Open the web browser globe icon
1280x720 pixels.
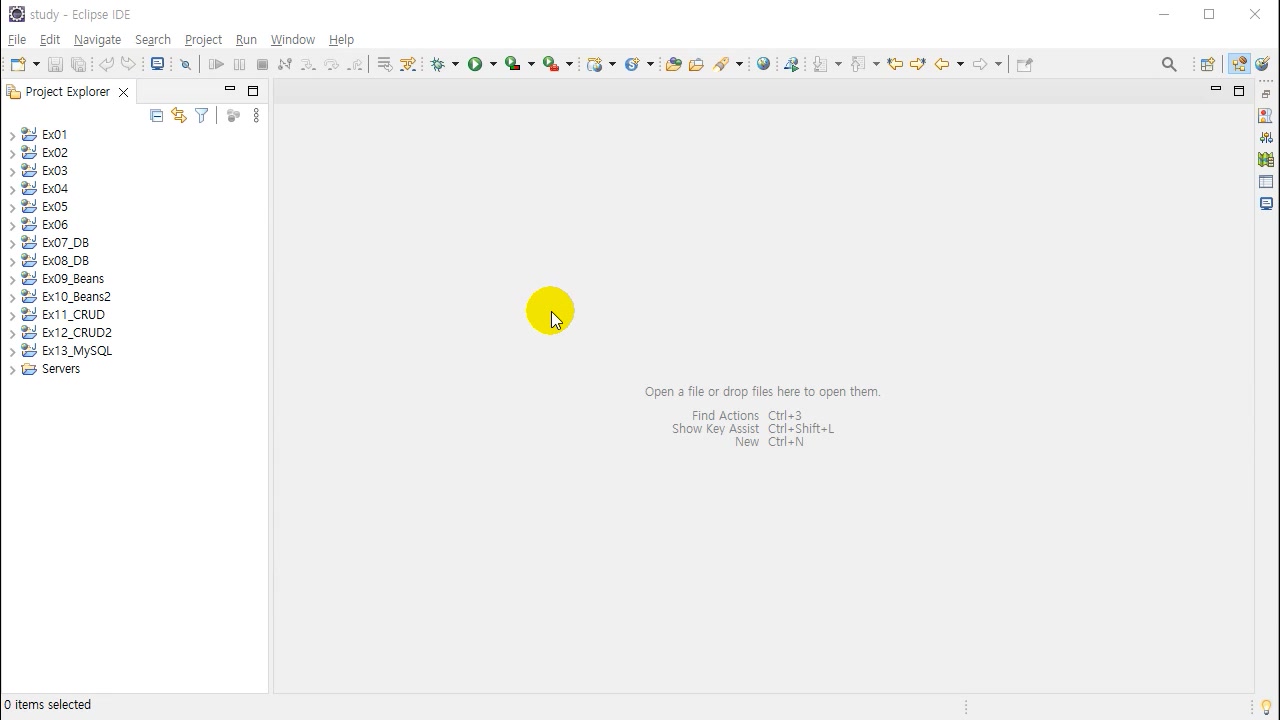(764, 64)
